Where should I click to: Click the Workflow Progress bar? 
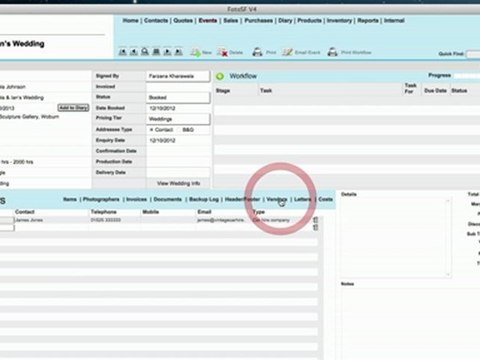click(467, 76)
